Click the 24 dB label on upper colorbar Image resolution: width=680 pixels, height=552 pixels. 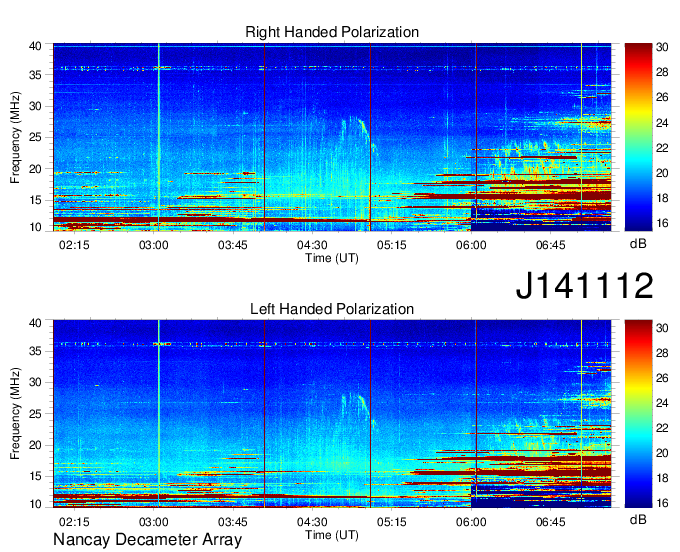pos(662,123)
